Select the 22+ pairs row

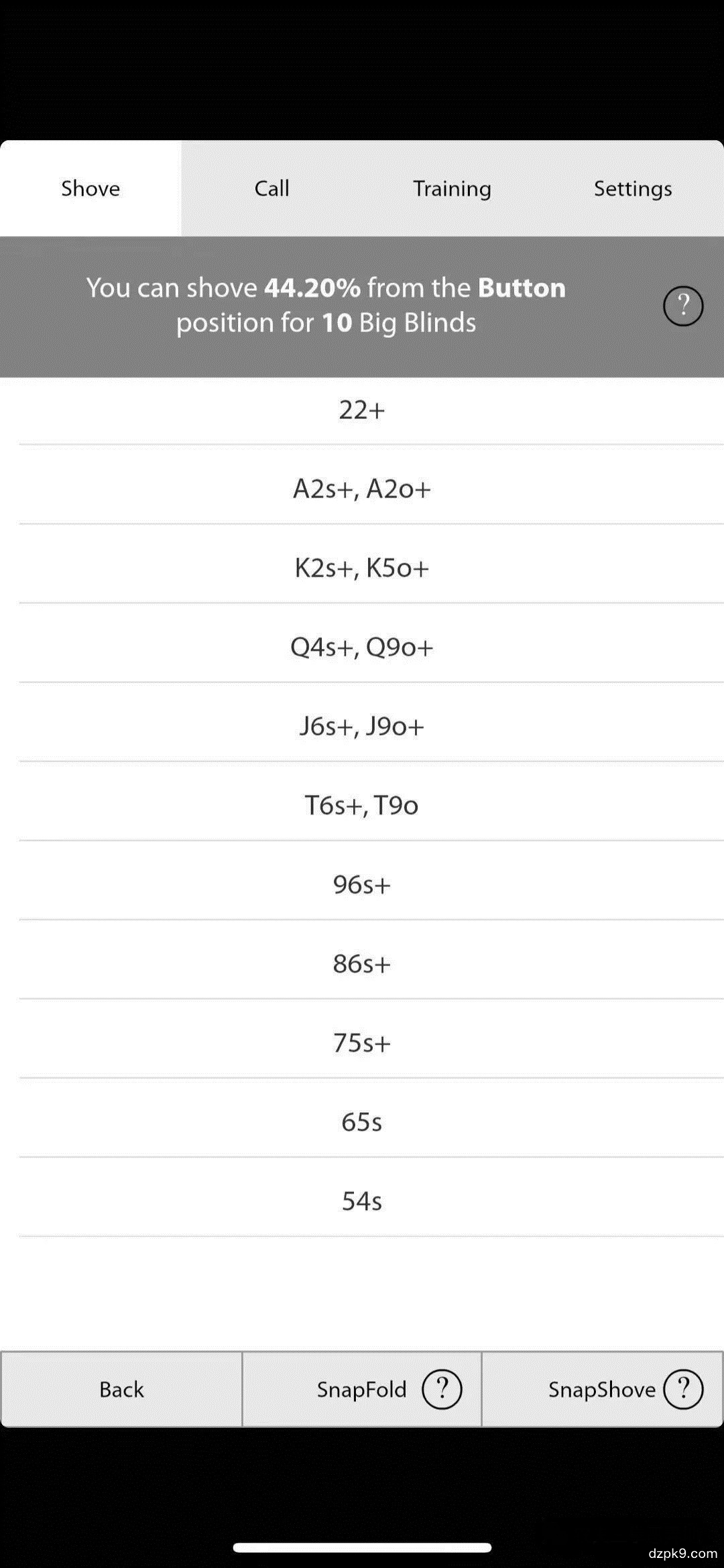coord(362,410)
